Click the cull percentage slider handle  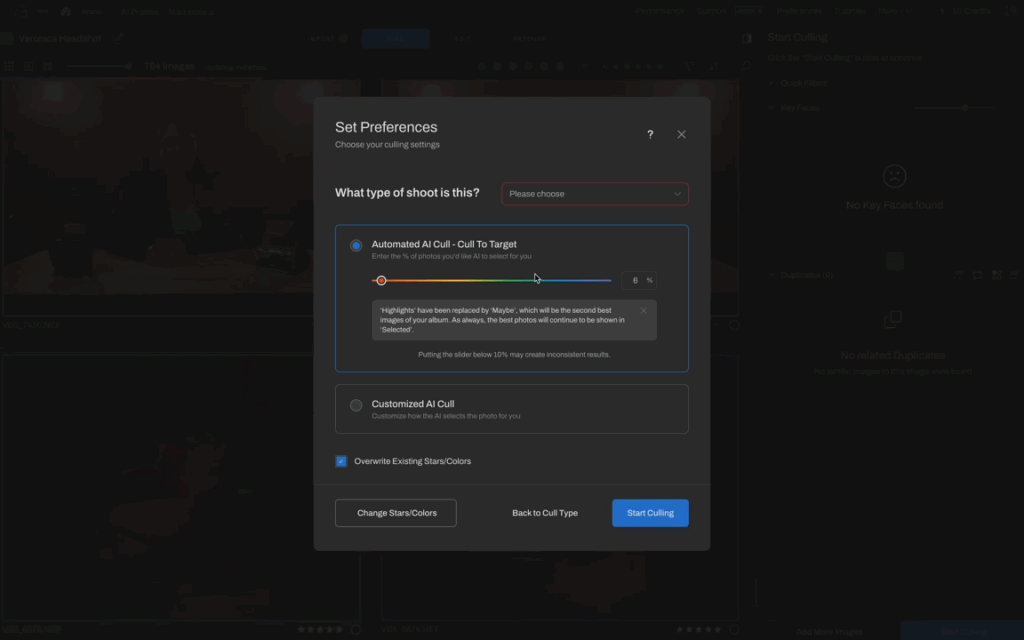(381, 281)
